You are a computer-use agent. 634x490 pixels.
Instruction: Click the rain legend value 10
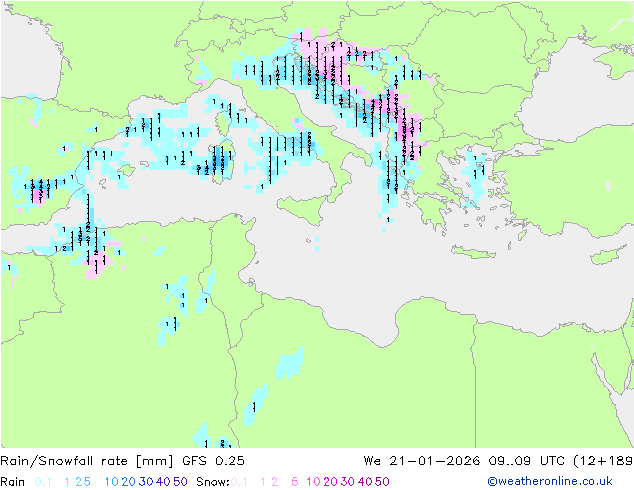coord(112,482)
